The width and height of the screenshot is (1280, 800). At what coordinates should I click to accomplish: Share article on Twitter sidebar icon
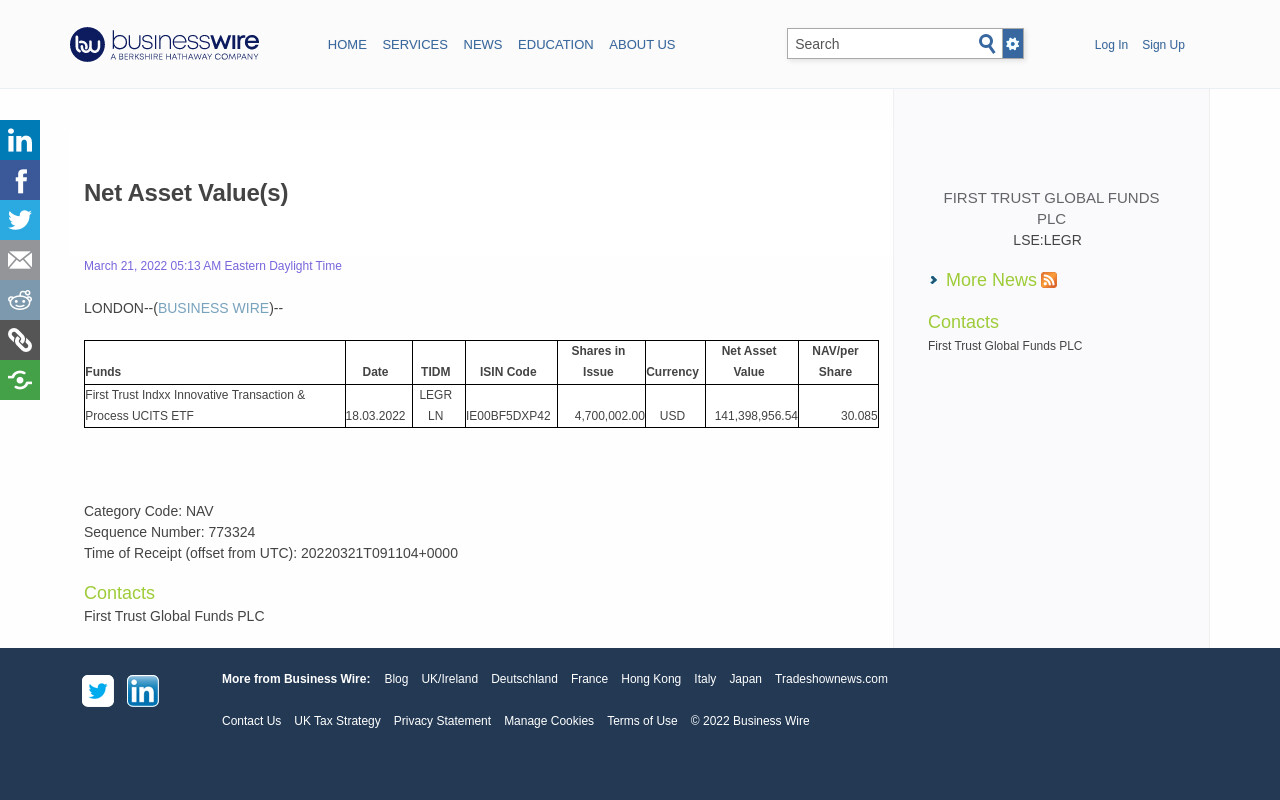click(20, 220)
